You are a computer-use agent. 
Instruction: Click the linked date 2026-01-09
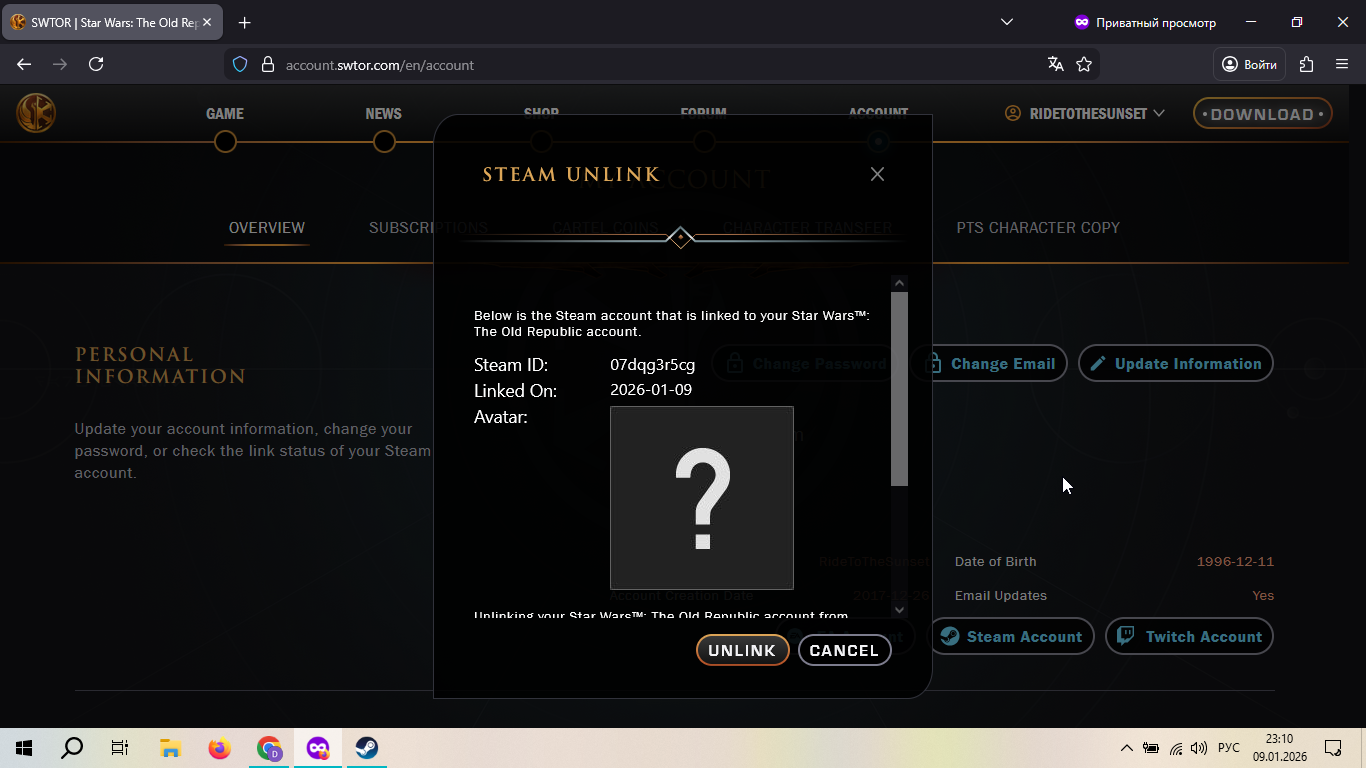[651, 390]
